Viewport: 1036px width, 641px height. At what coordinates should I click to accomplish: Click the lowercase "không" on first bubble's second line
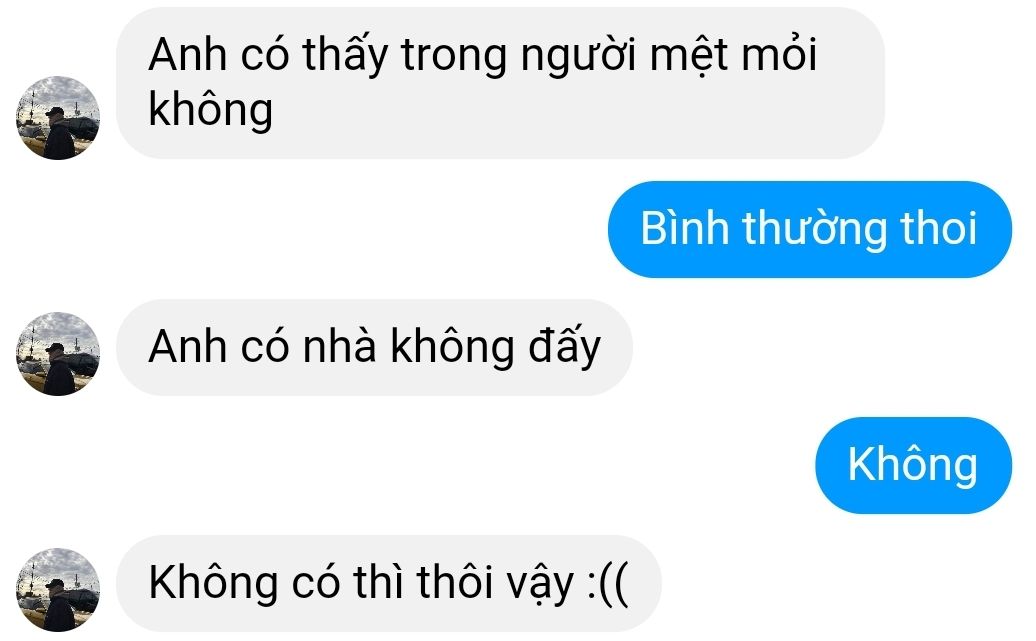click(211, 110)
